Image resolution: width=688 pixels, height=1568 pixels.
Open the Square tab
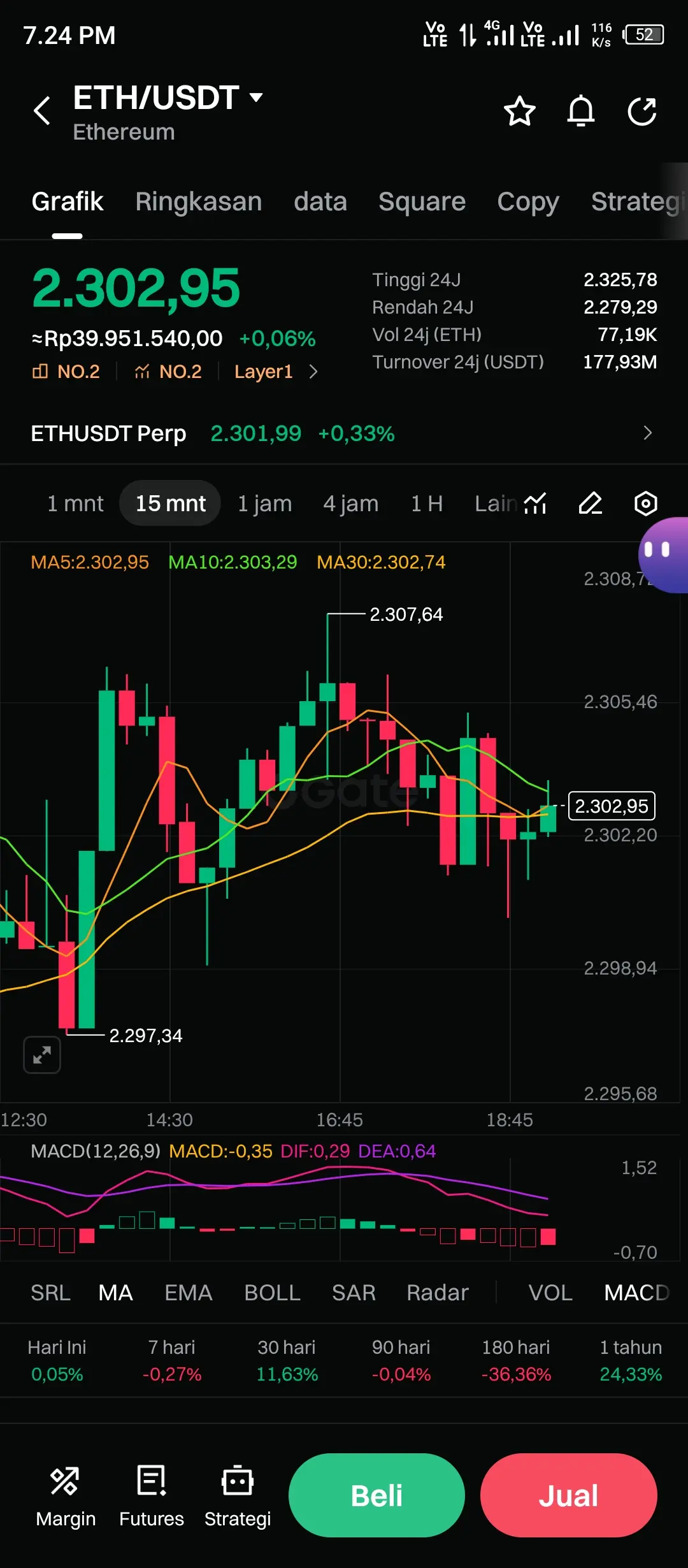tap(422, 201)
